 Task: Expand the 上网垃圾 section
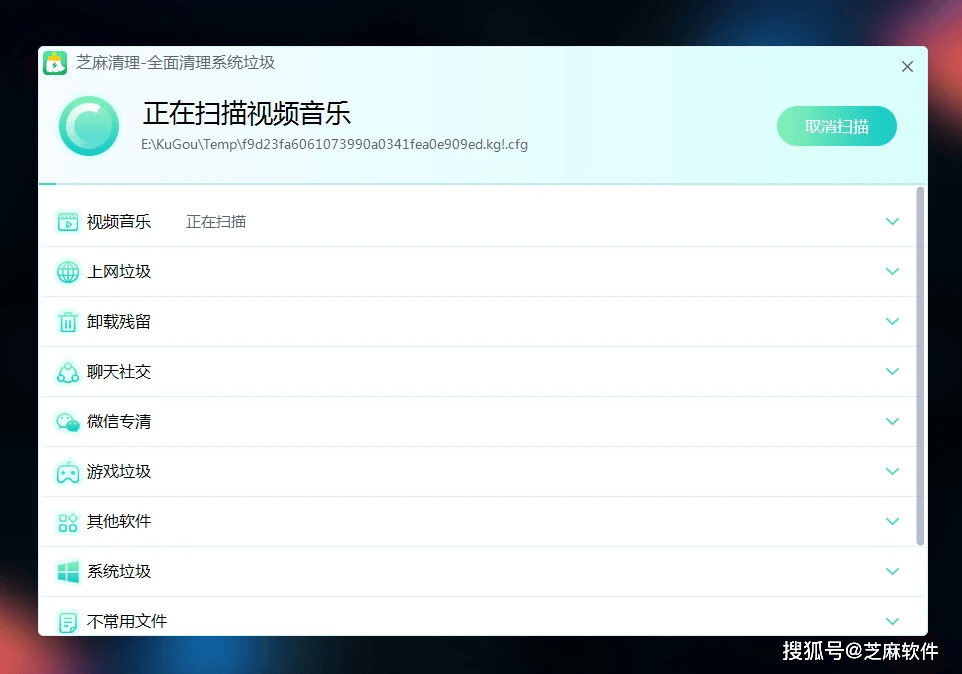[892, 271]
